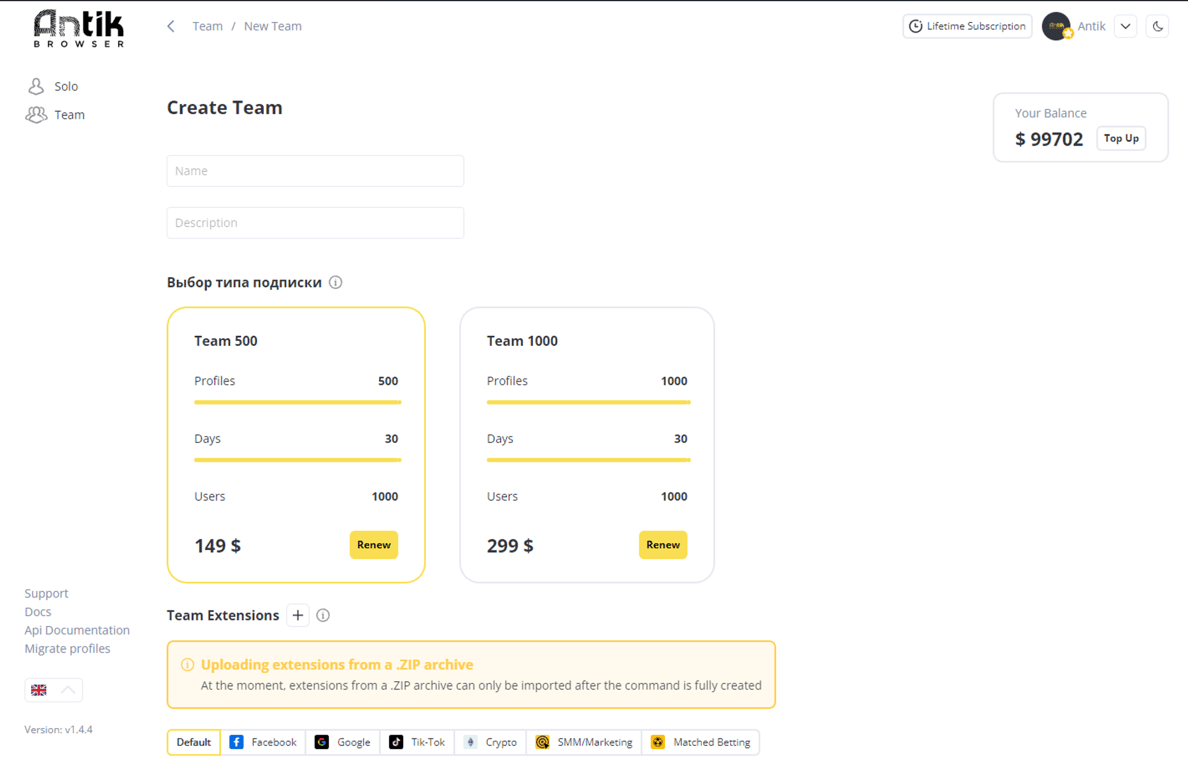Click the Team breadcrumb link
Image resolution: width=1188 pixels, height=768 pixels.
[208, 27]
